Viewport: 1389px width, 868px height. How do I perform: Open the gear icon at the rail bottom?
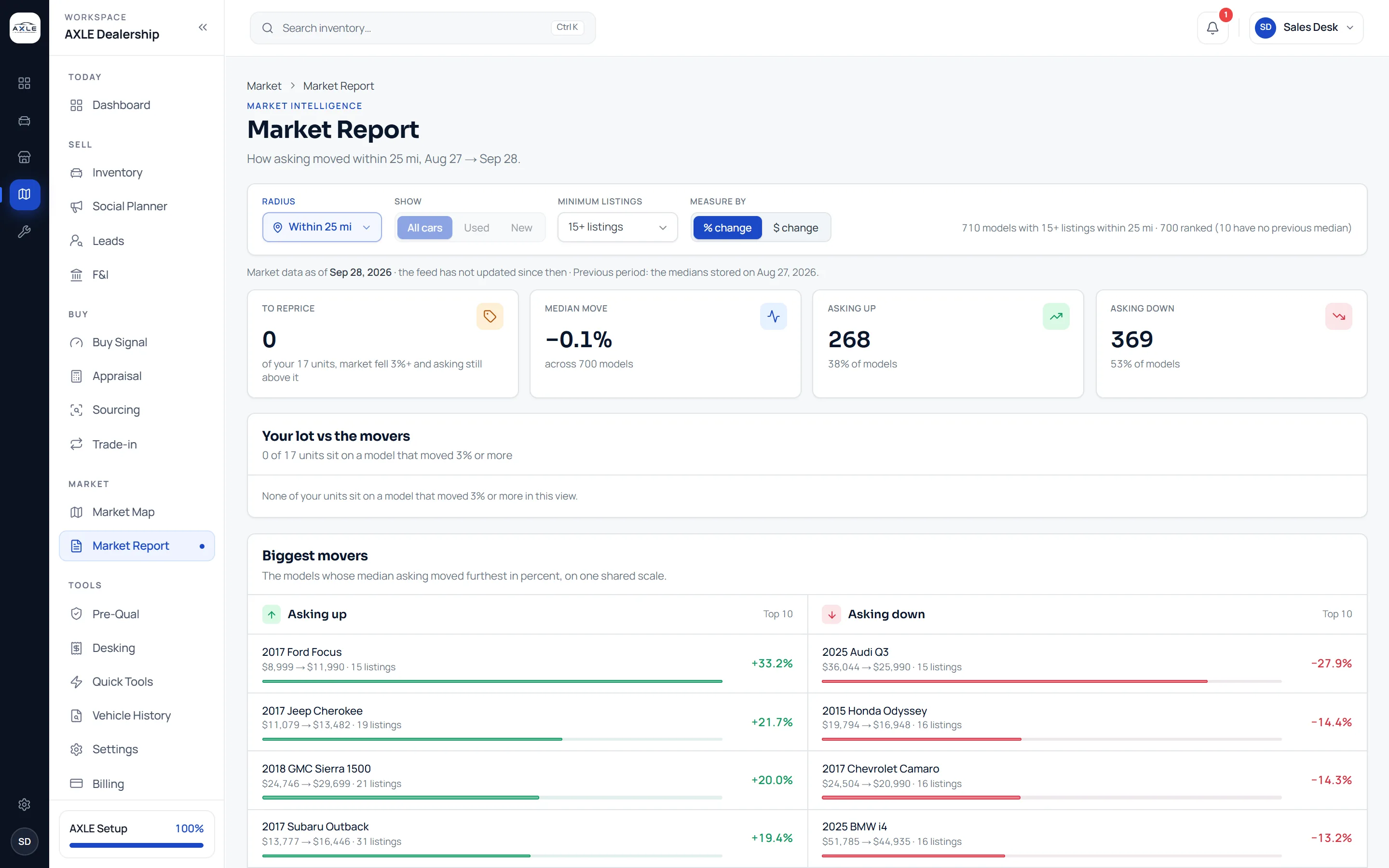click(x=24, y=804)
